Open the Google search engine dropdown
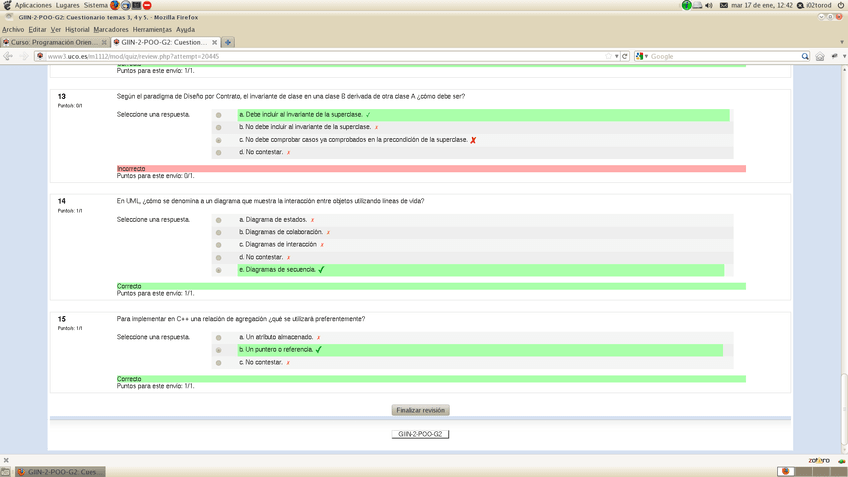 tap(642, 56)
